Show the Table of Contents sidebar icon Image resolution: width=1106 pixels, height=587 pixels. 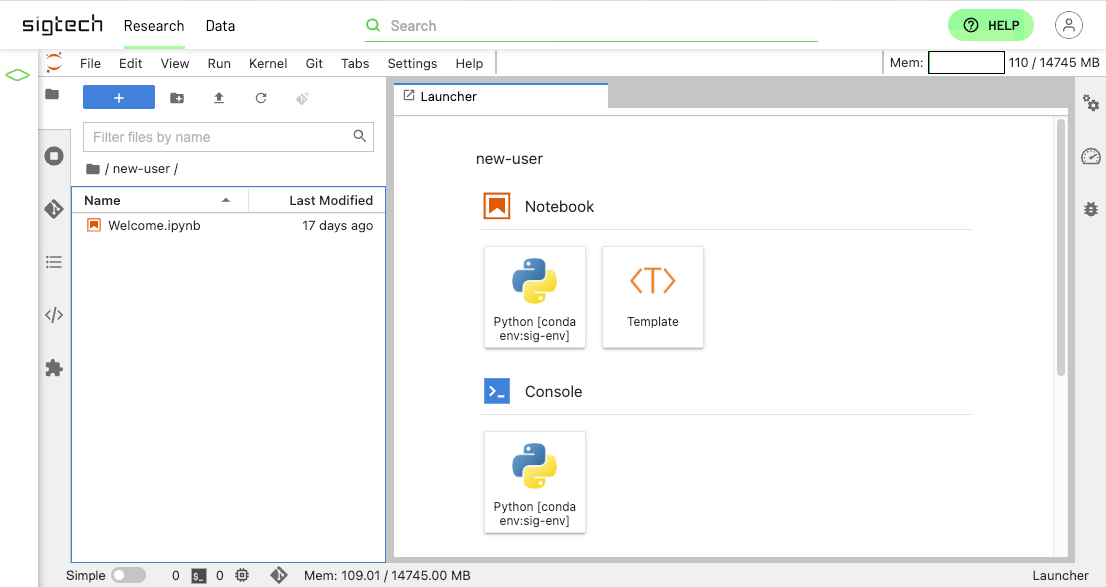(54, 262)
